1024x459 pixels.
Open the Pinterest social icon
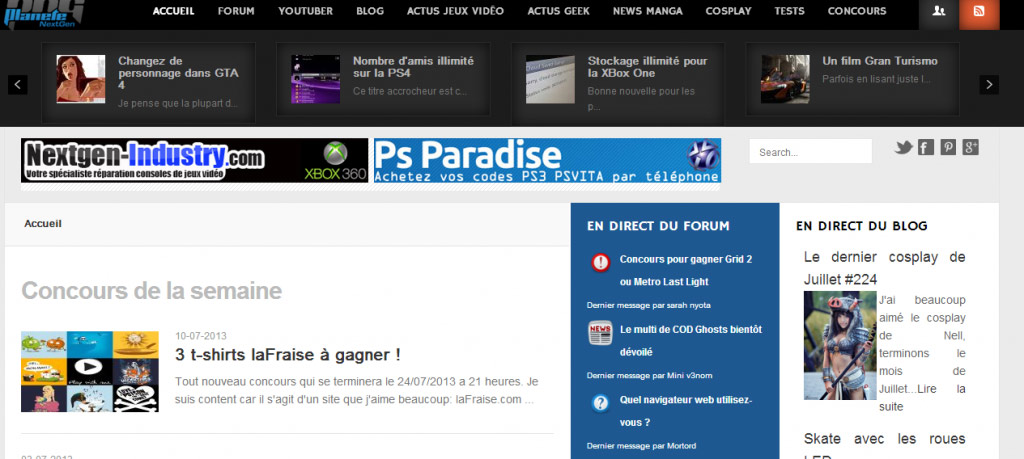(948, 148)
